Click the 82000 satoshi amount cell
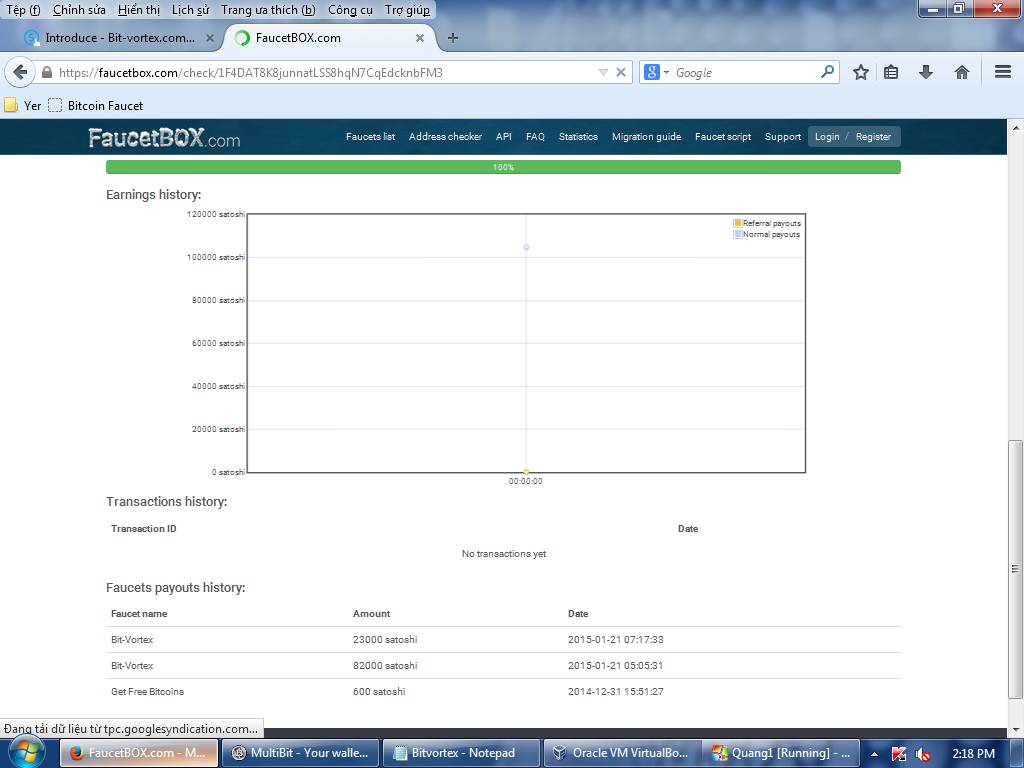 click(385, 665)
